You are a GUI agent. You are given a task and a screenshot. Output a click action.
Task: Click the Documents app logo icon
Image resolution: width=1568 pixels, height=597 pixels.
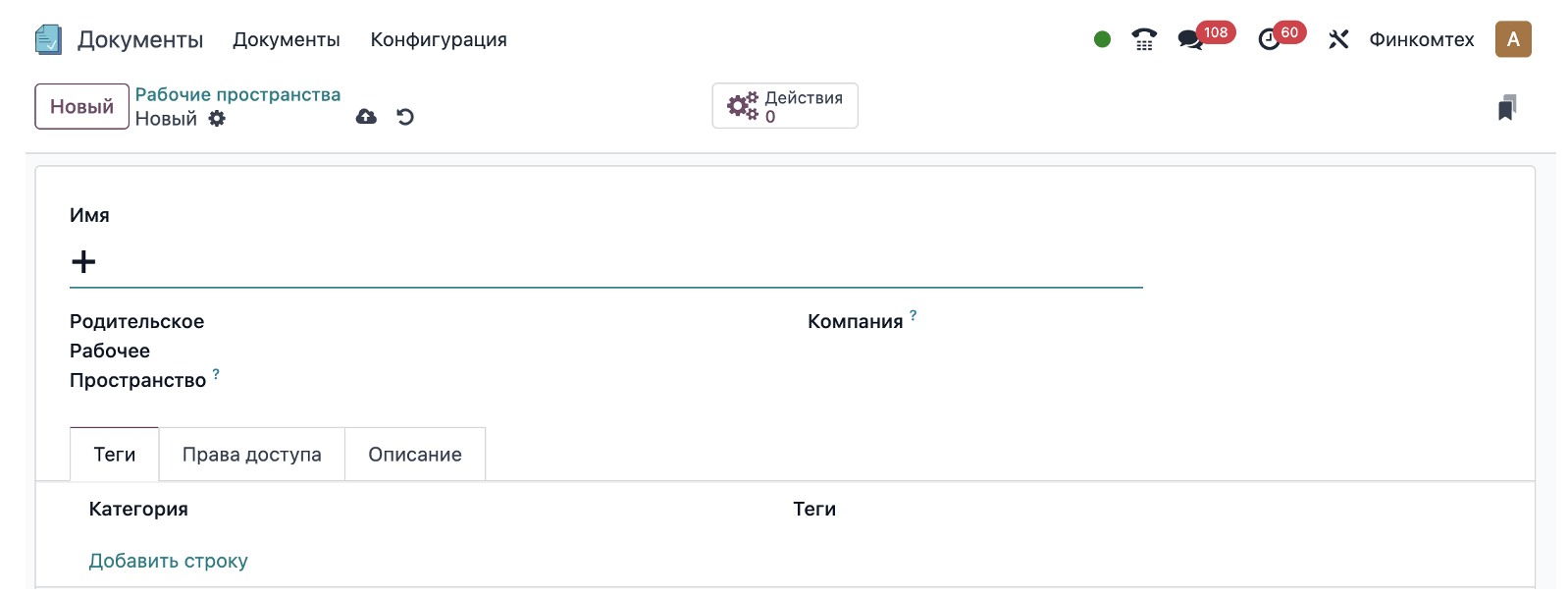pyautogui.click(x=48, y=39)
